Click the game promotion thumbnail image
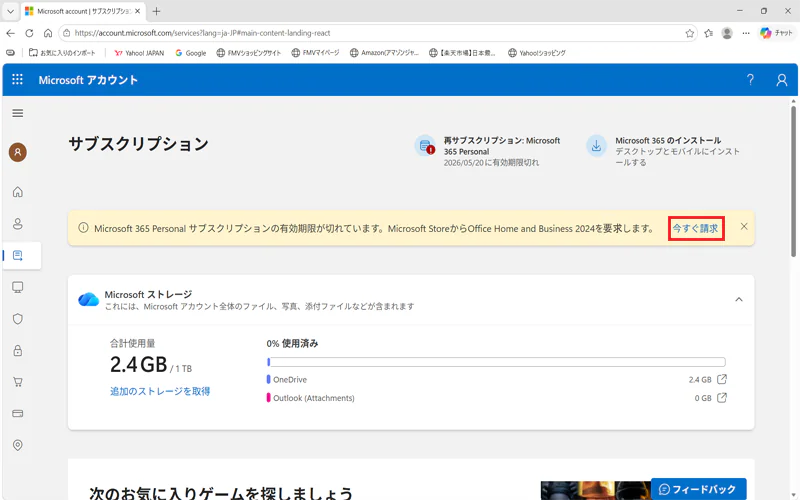The width and height of the screenshot is (800, 500). pos(596,490)
